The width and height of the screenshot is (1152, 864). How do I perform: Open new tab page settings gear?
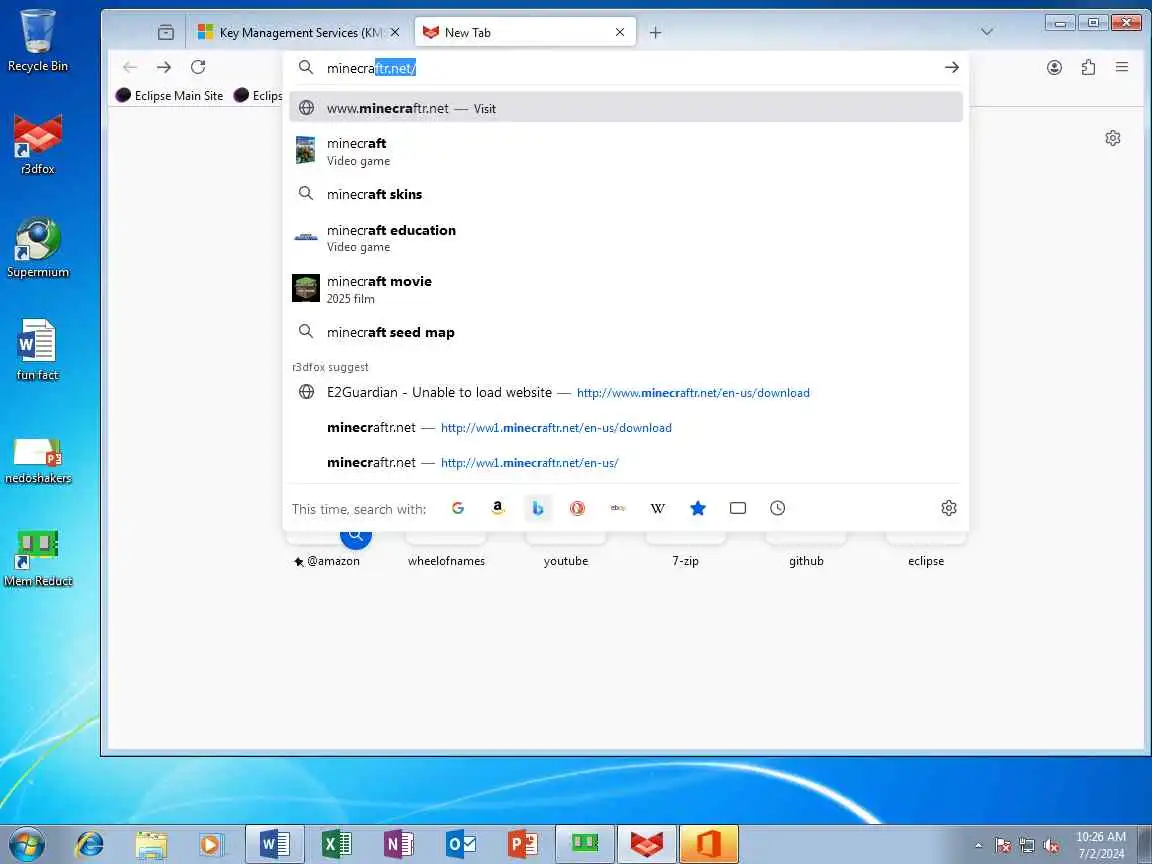[x=1113, y=138]
